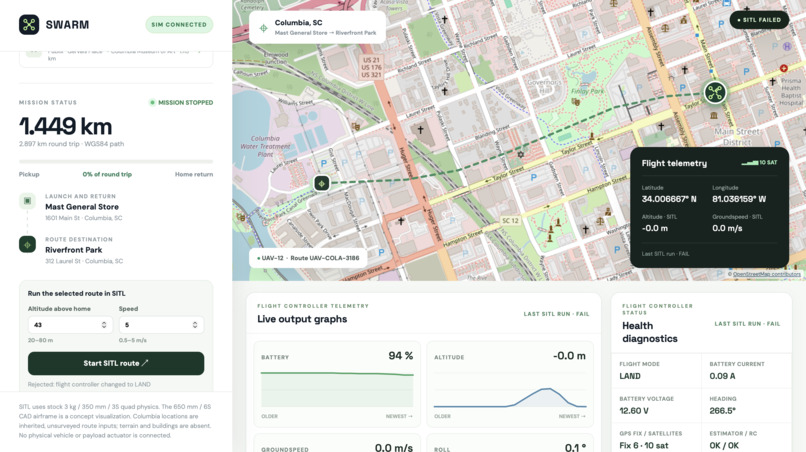Viewport: 806px width, 452px height.
Task: Click the Fix 6 · 10 sat value
Action: (x=644, y=446)
